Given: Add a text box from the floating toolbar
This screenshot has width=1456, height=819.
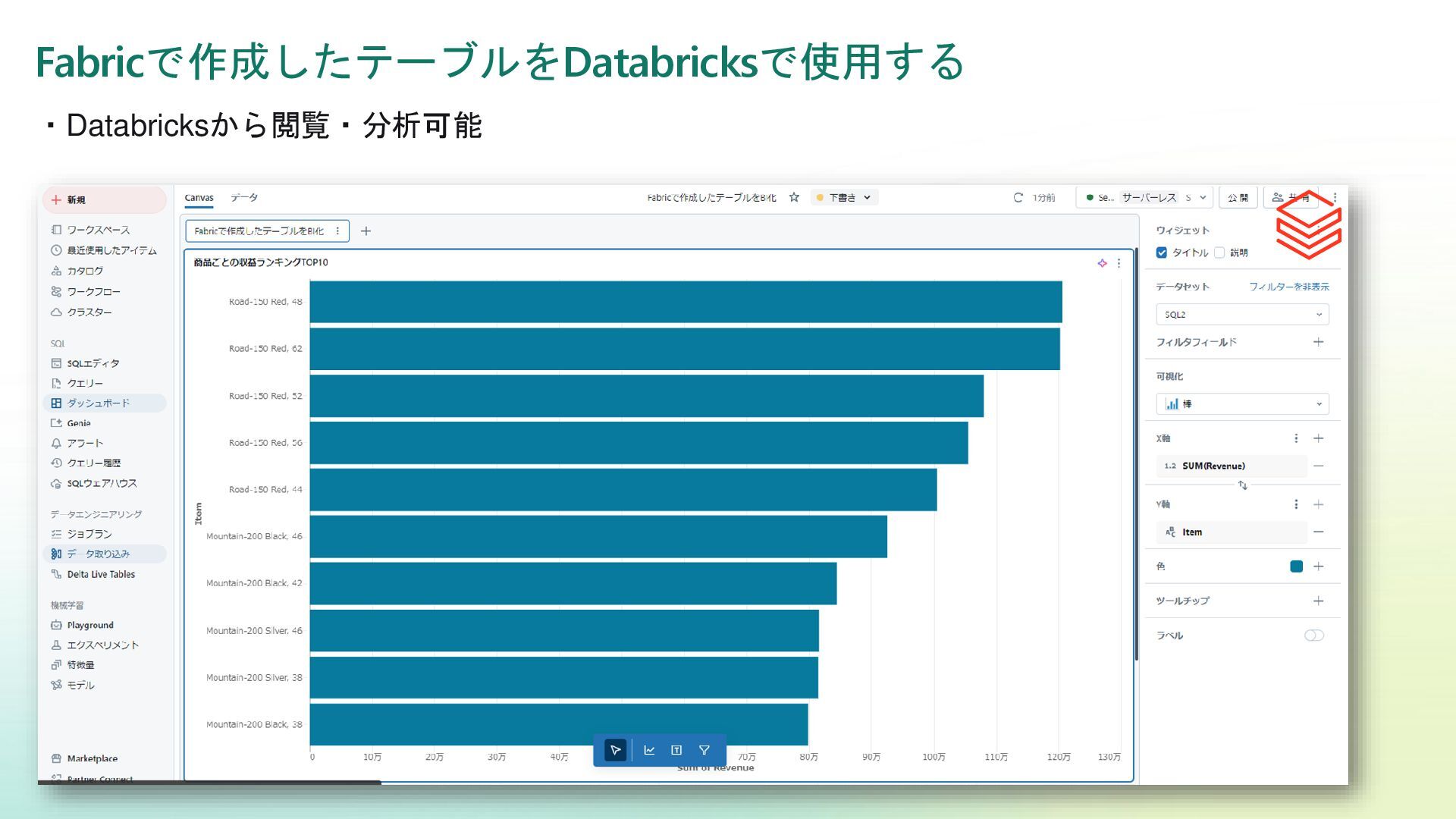Looking at the screenshot, I should [x=676, y=750].
